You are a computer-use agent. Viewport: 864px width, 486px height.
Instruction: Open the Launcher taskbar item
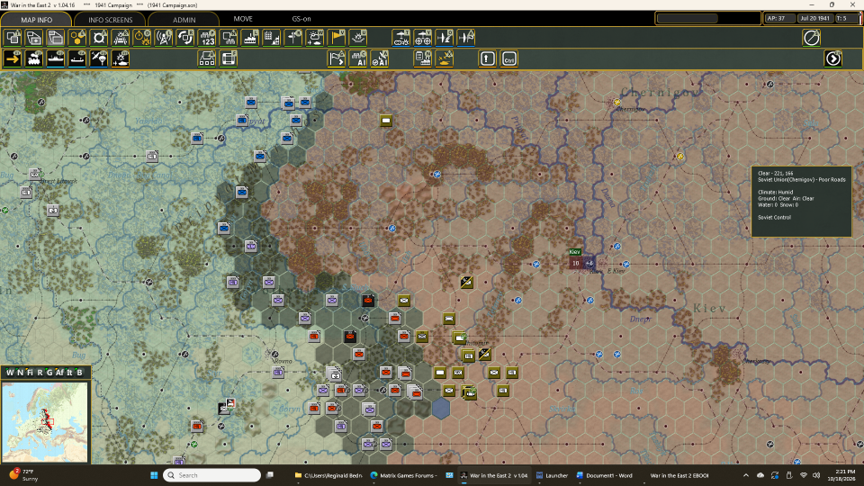click(552, 475)
